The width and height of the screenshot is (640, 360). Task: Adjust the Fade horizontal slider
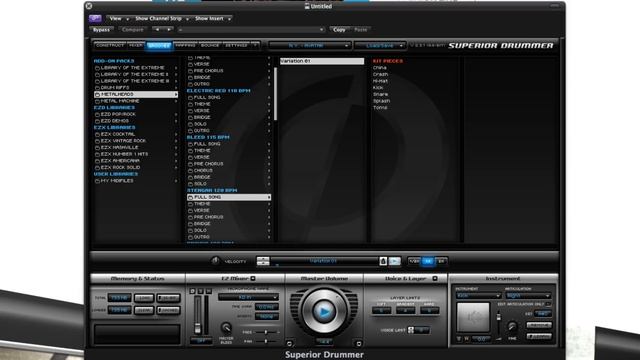(266, 332)
